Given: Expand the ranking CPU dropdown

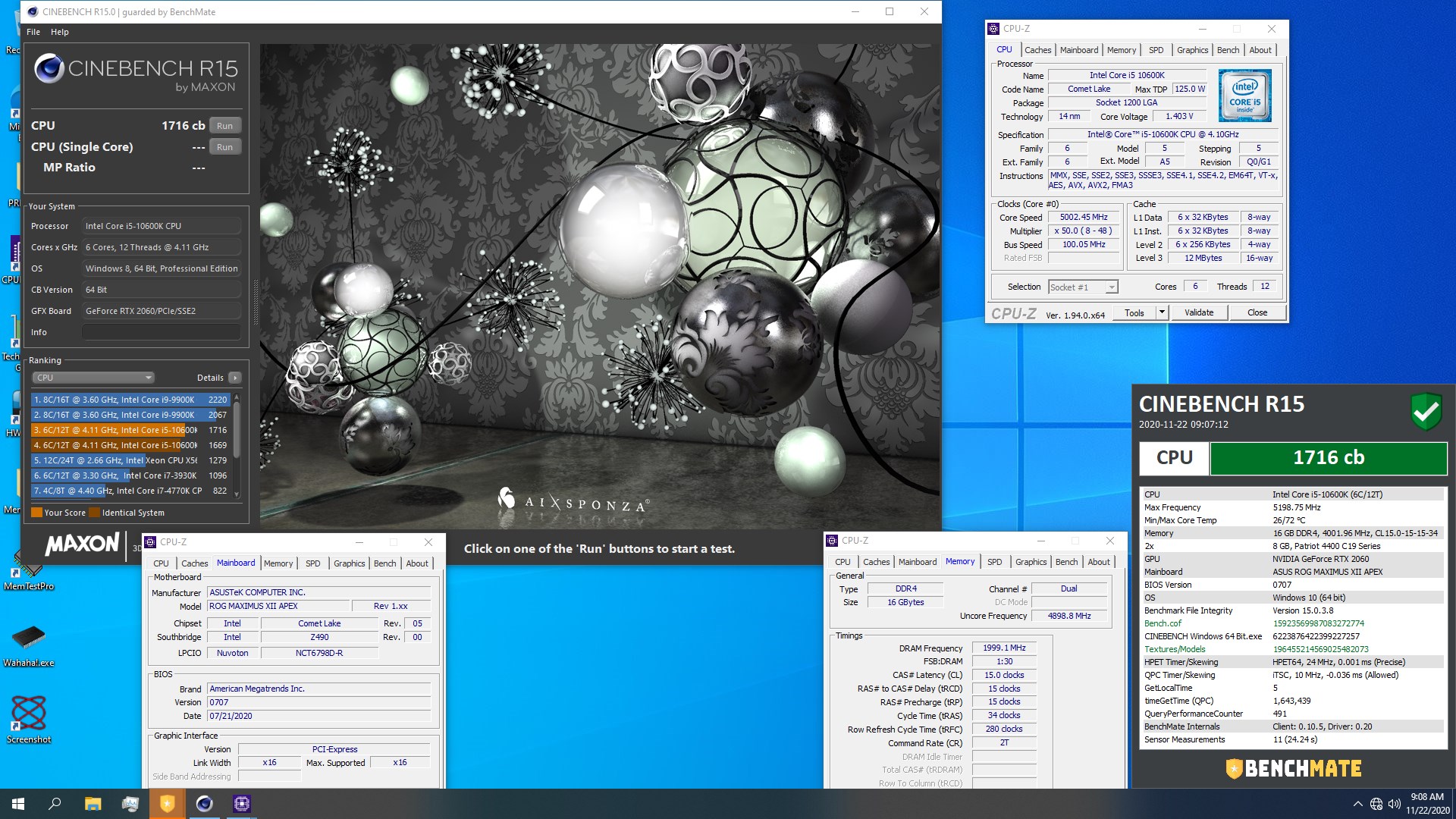Looking at the screenshot, I should click(x=93, y=378).
